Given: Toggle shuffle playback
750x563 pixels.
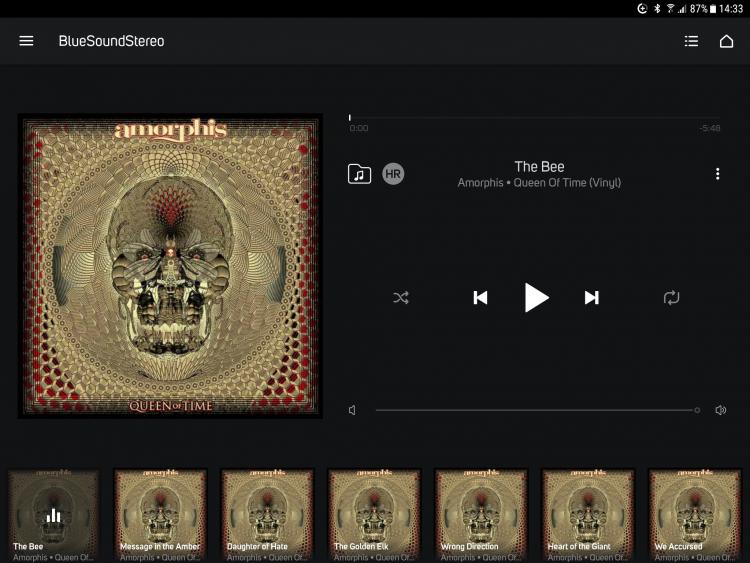Looking at the screenshot, I should pyautogui.click(x=401, y=298).
